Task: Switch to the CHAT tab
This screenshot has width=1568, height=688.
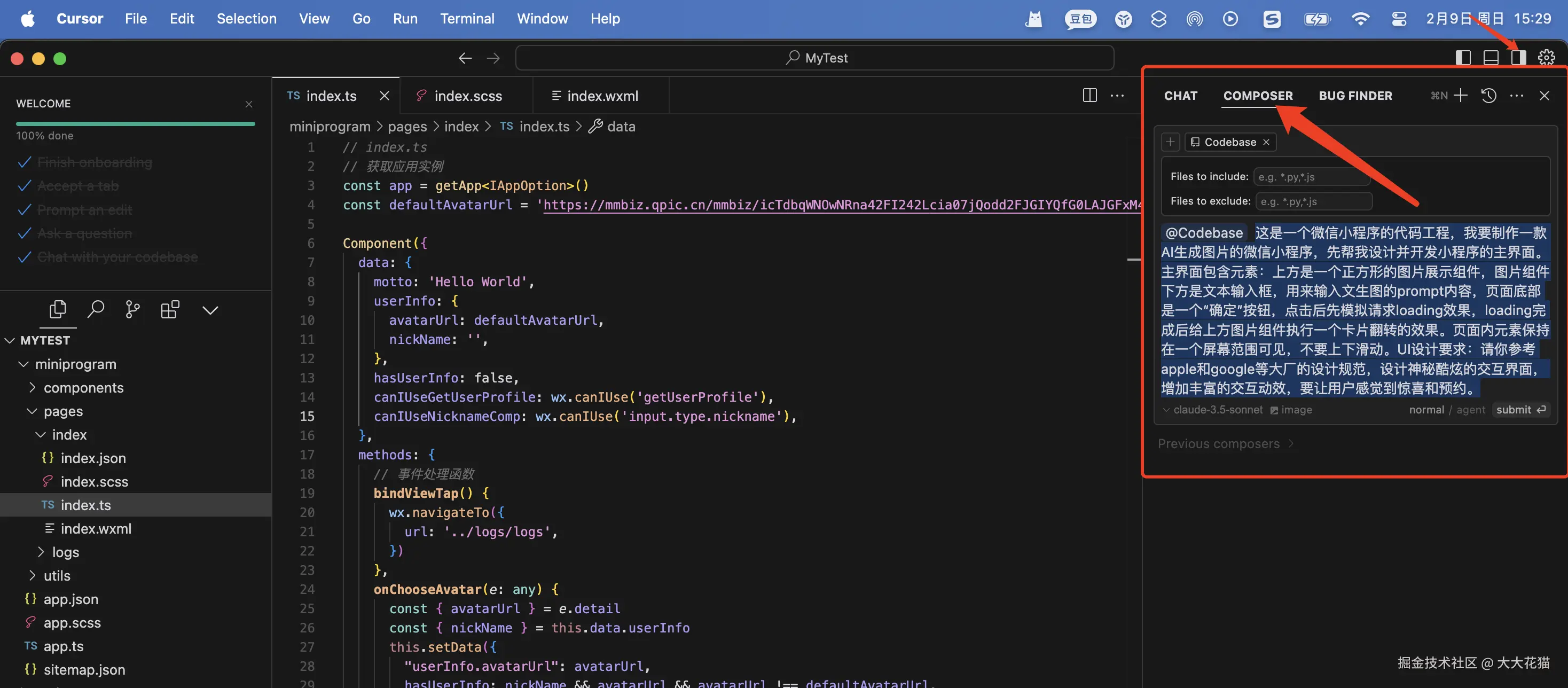Action: 1180,96
